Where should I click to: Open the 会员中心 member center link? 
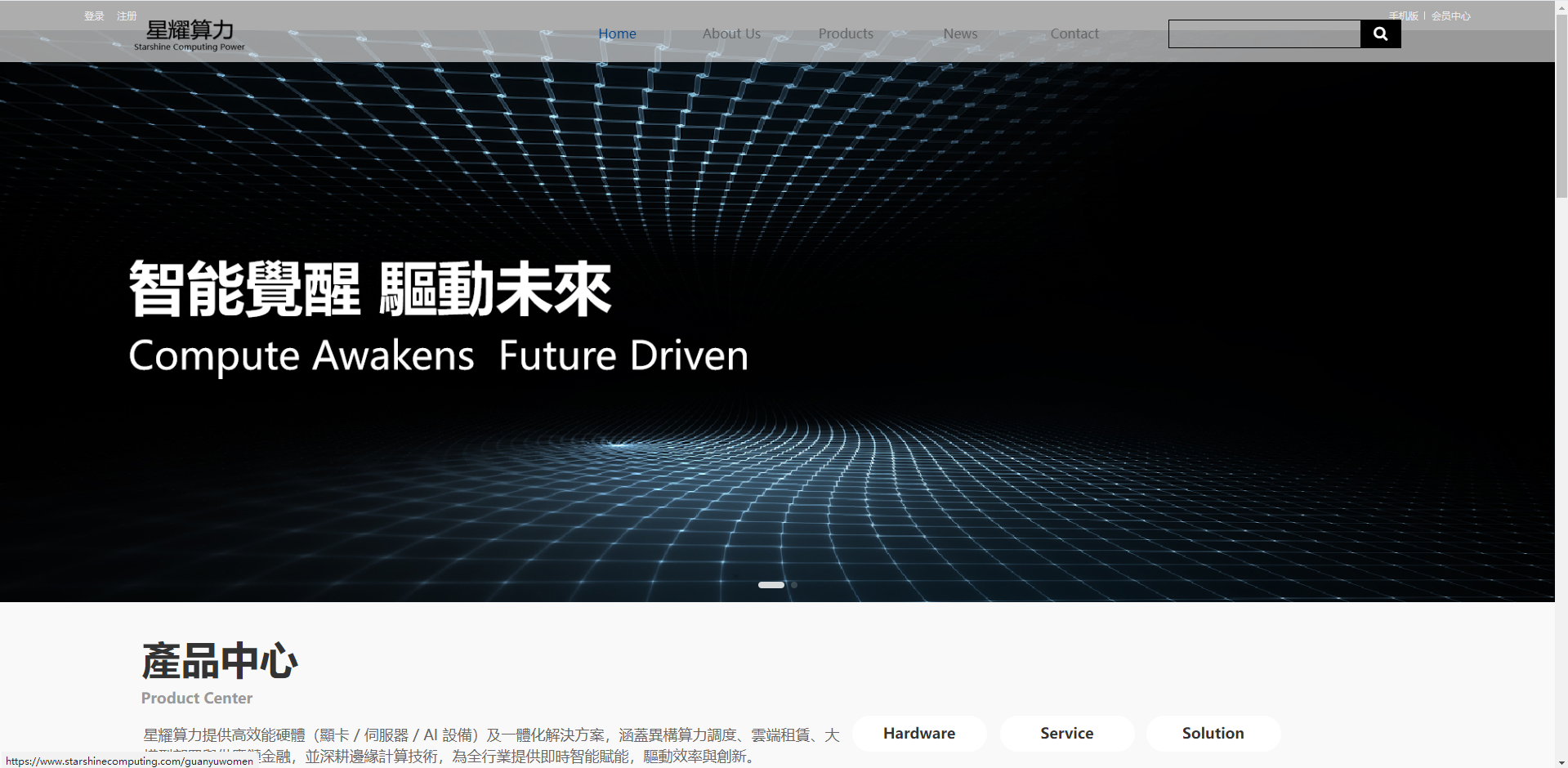[1450, 16]
